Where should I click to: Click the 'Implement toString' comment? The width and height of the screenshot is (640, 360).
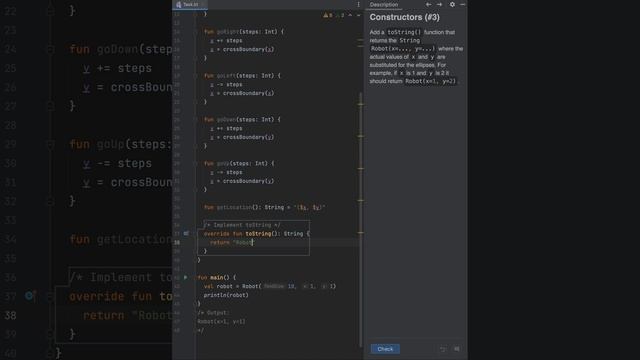point(242,225)
